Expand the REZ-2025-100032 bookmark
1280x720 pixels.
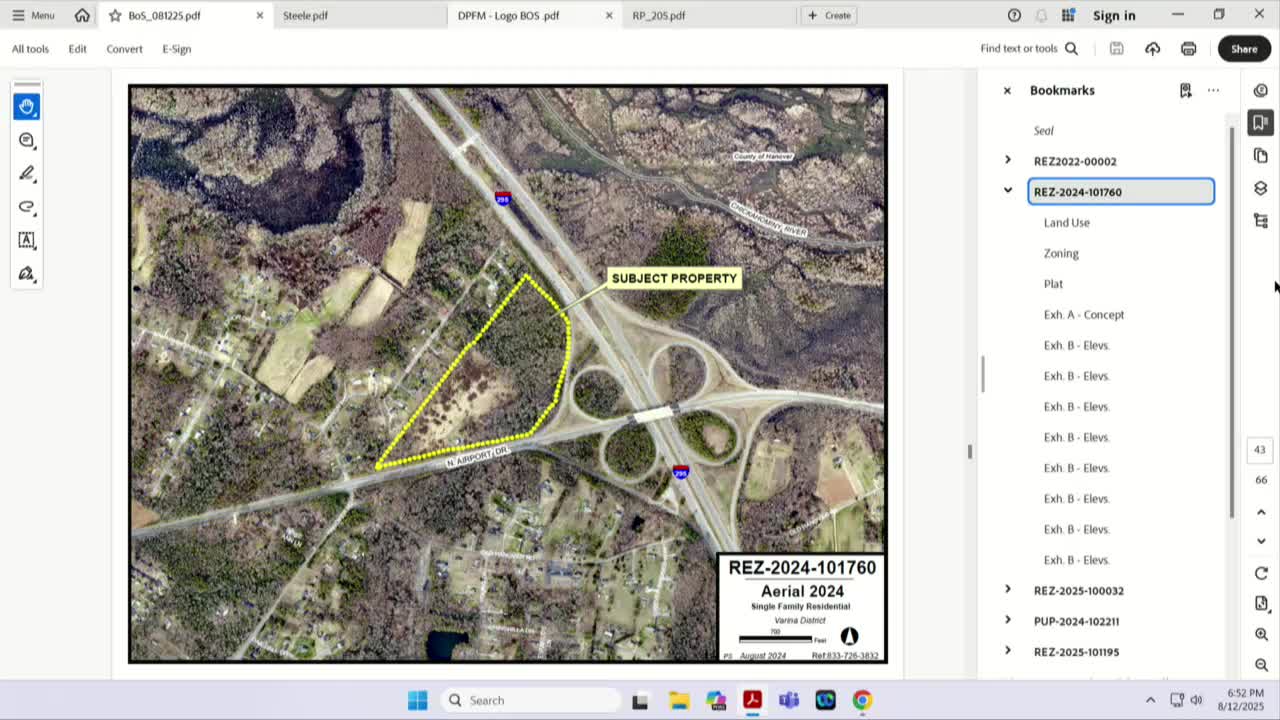pos(1008,589)
